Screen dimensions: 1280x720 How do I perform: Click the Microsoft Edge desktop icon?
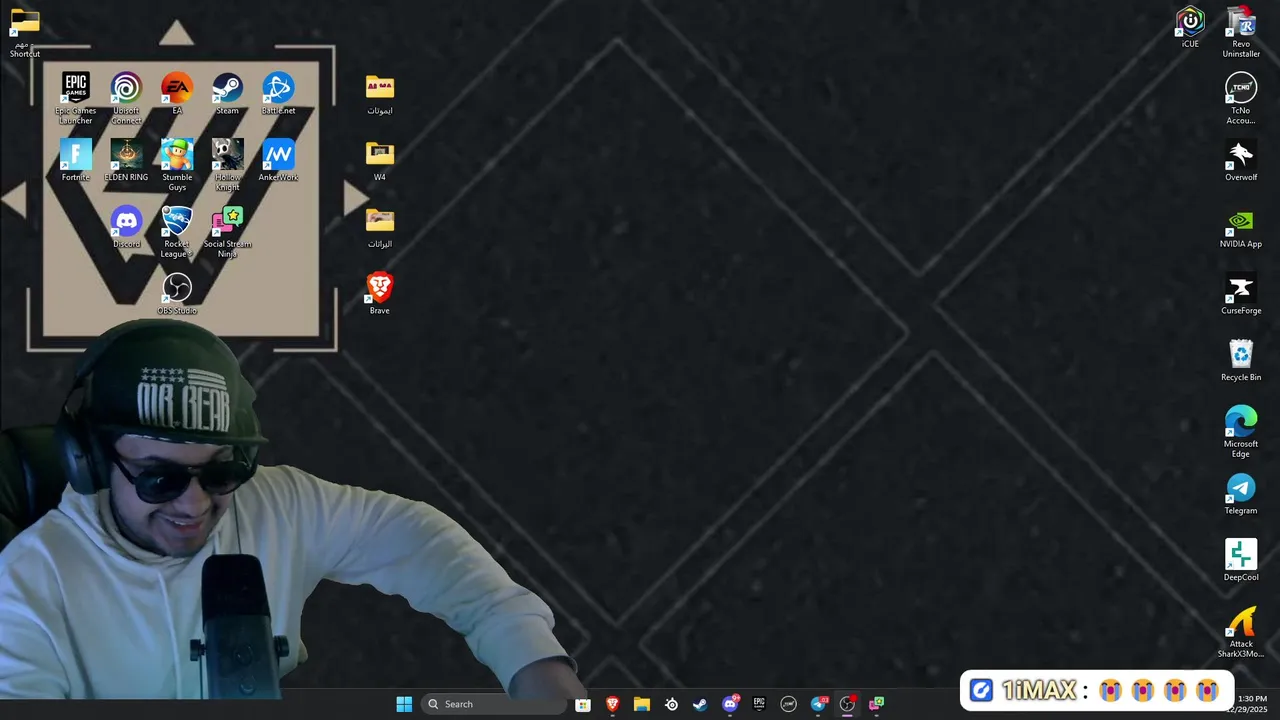(x=1241, y=431)
